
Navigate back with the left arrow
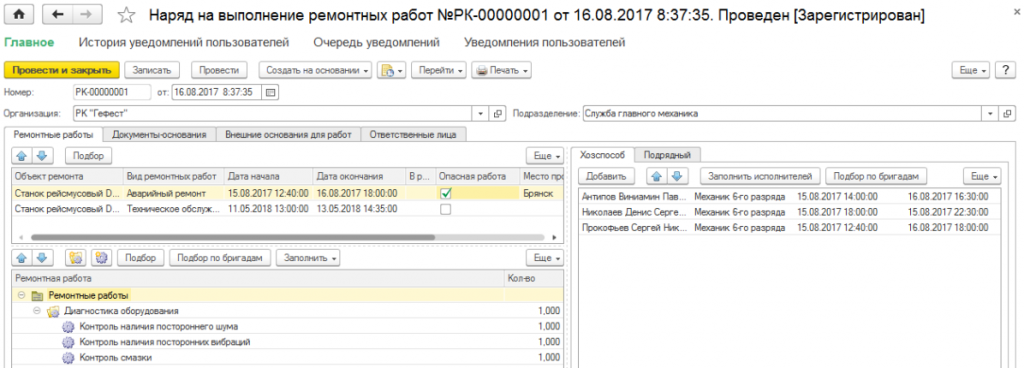(57, 14)
